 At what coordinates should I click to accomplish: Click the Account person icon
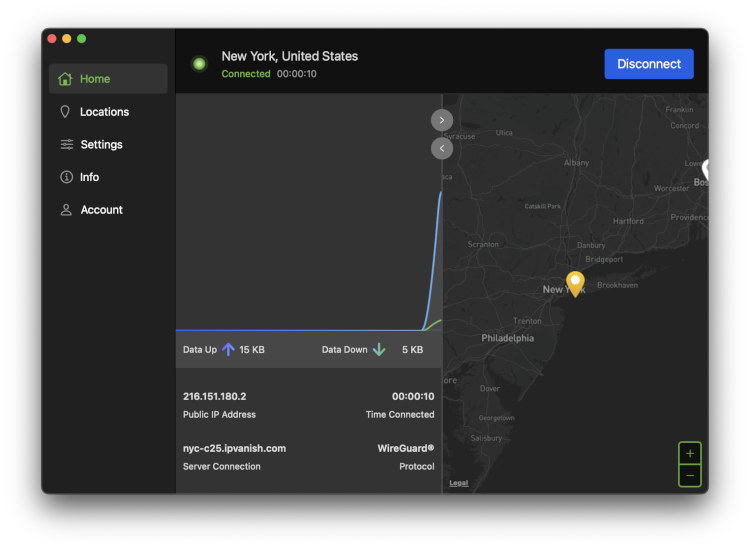point(66,210)
